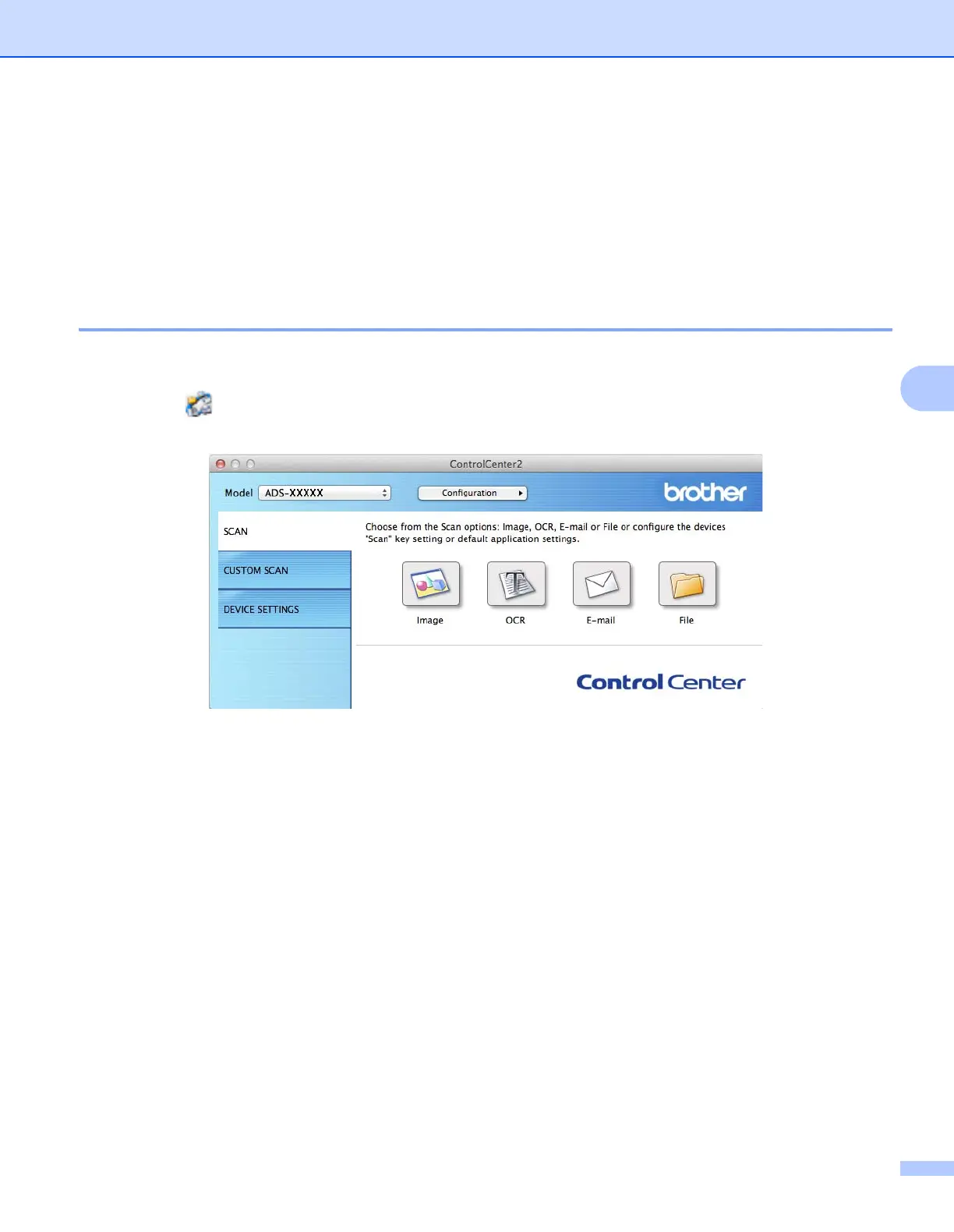Click the 'Choose from the Scan options' description
This screenshot has height=1232, width=954.
(x=546, y=533)
